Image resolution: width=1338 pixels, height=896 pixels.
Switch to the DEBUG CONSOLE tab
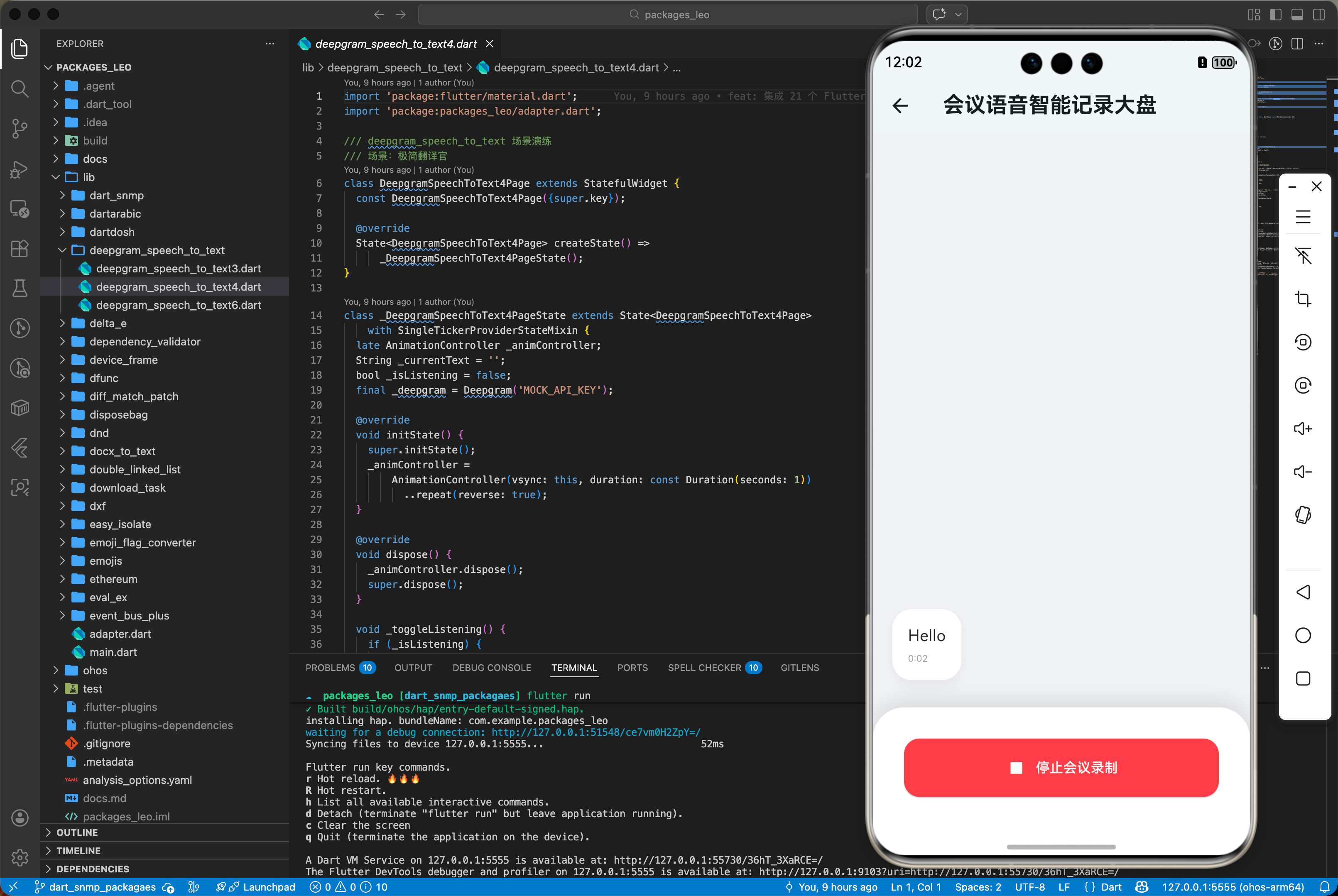(492, 667)
